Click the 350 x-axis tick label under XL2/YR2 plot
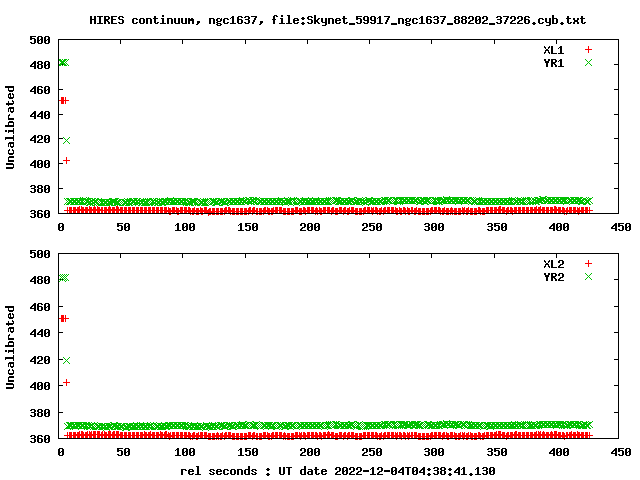The image size is (640, 480). pyautogui.click(x=497, y=453)
